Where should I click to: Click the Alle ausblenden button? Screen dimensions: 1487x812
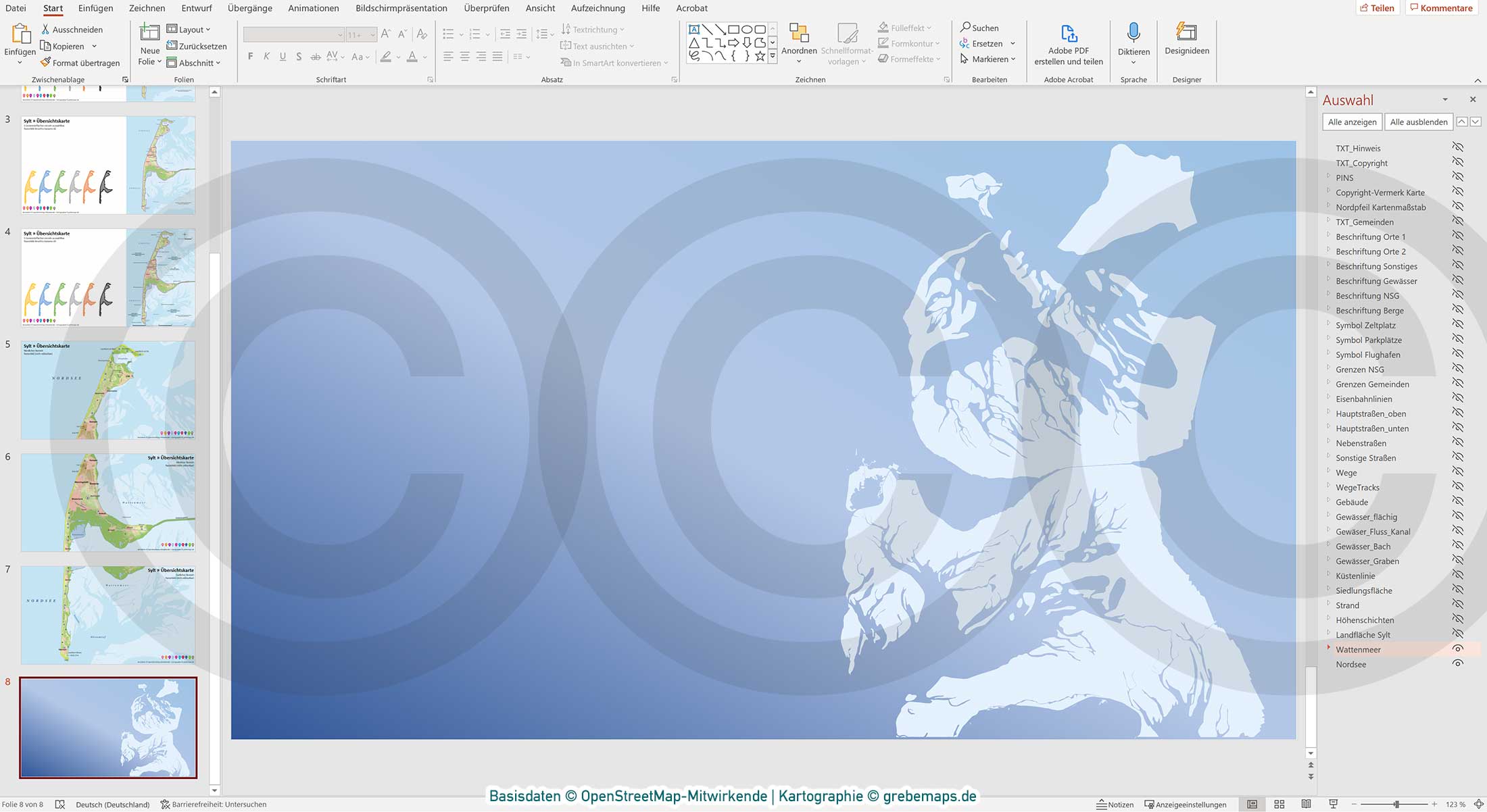(x=1418, y=122)
